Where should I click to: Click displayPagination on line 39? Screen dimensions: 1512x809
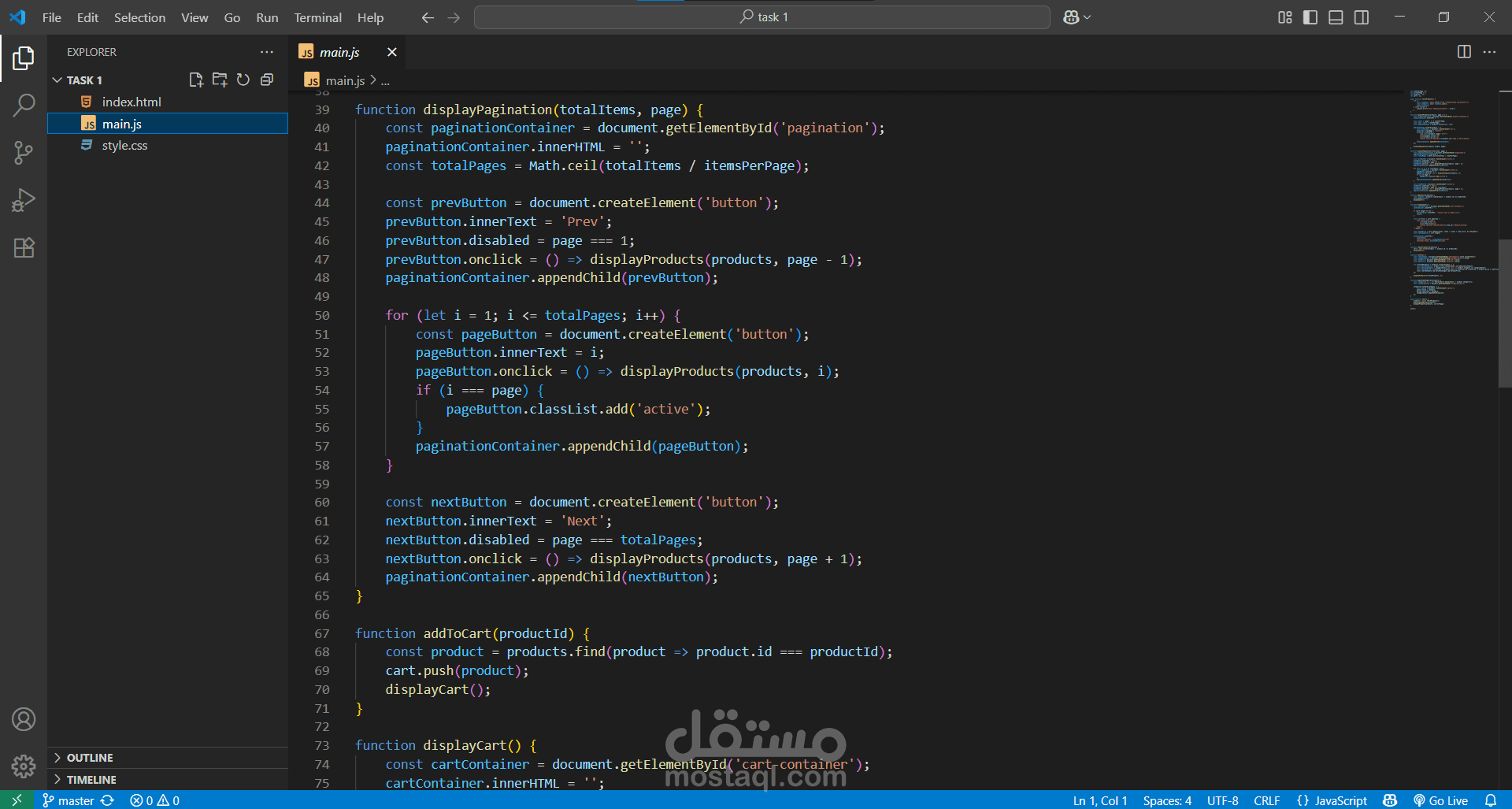click(x=487, y=109)
